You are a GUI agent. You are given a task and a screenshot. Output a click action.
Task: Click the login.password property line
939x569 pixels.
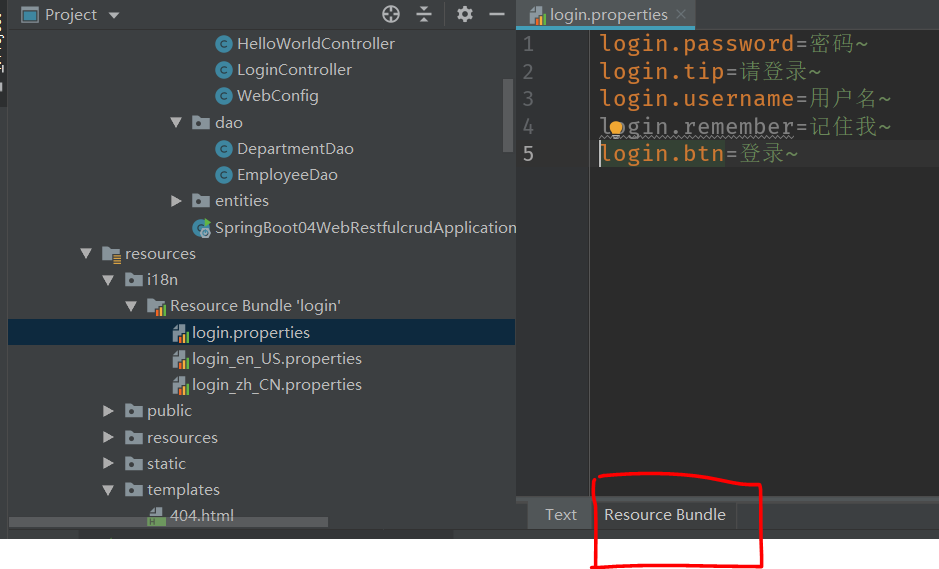[733, 43]
